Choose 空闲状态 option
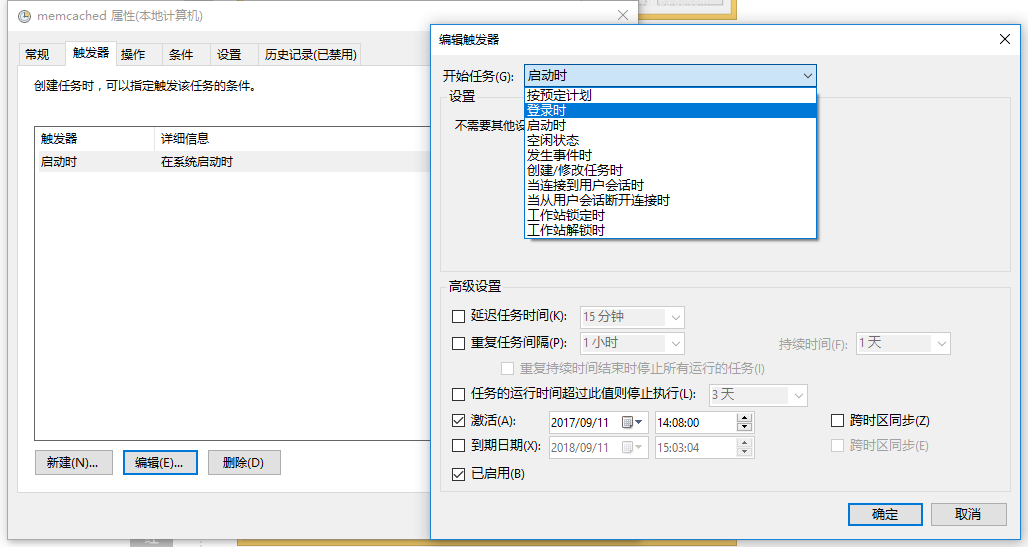Image resolution: width=1028 pixels, height=547 pixels. tap(671, 140)
